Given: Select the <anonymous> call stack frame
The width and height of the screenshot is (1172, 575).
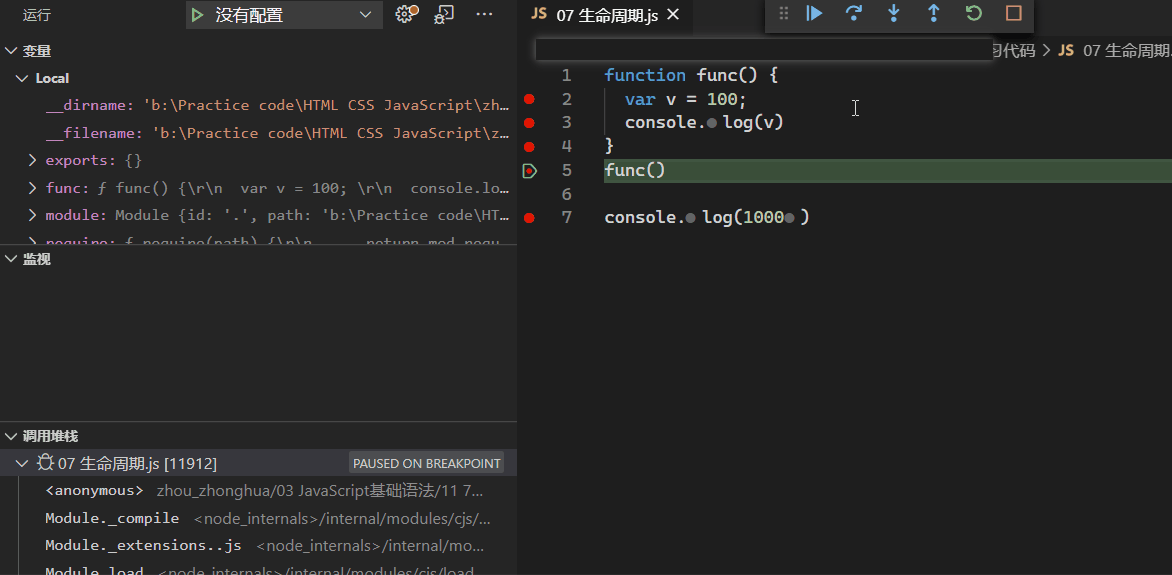Looking at the screenshot, I should [94, 491].
